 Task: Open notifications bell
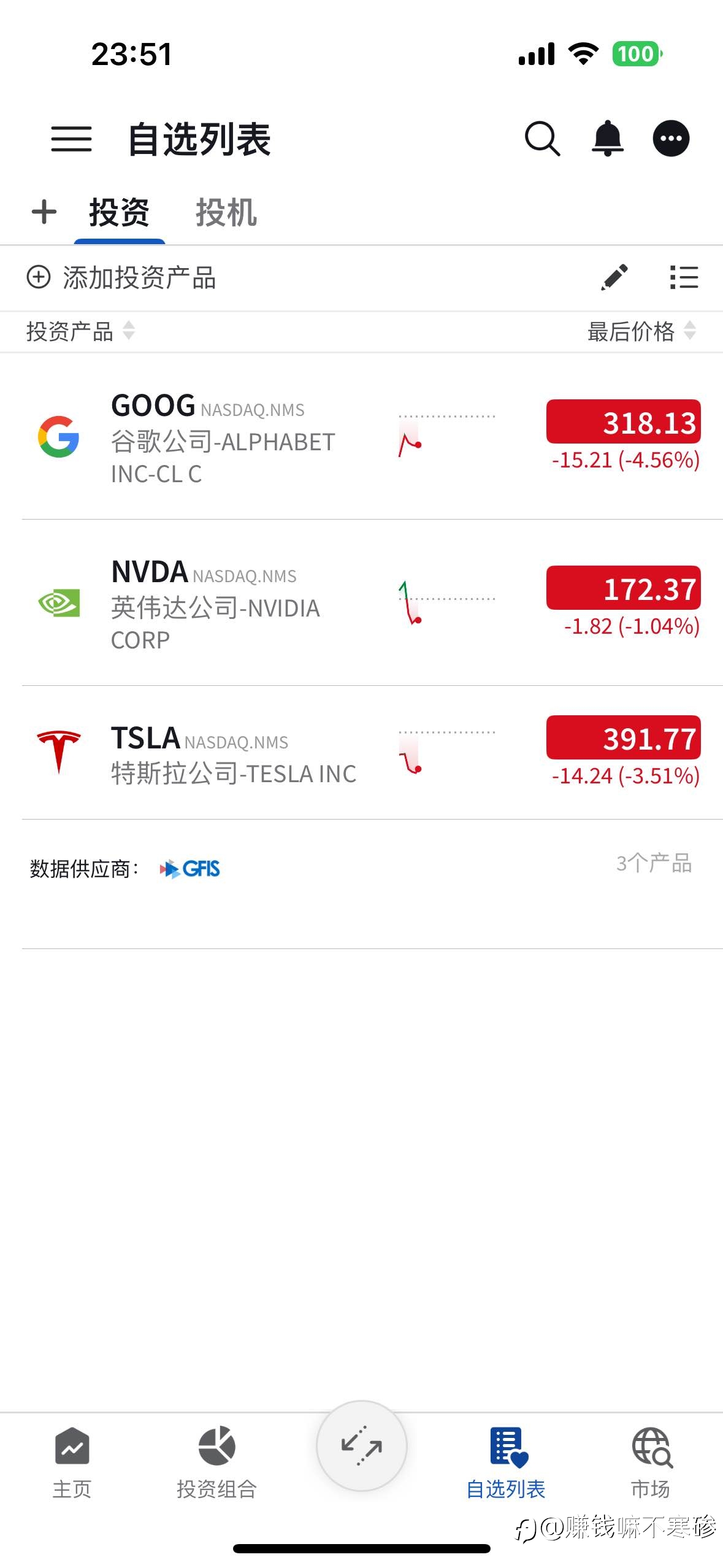point(607,139)
